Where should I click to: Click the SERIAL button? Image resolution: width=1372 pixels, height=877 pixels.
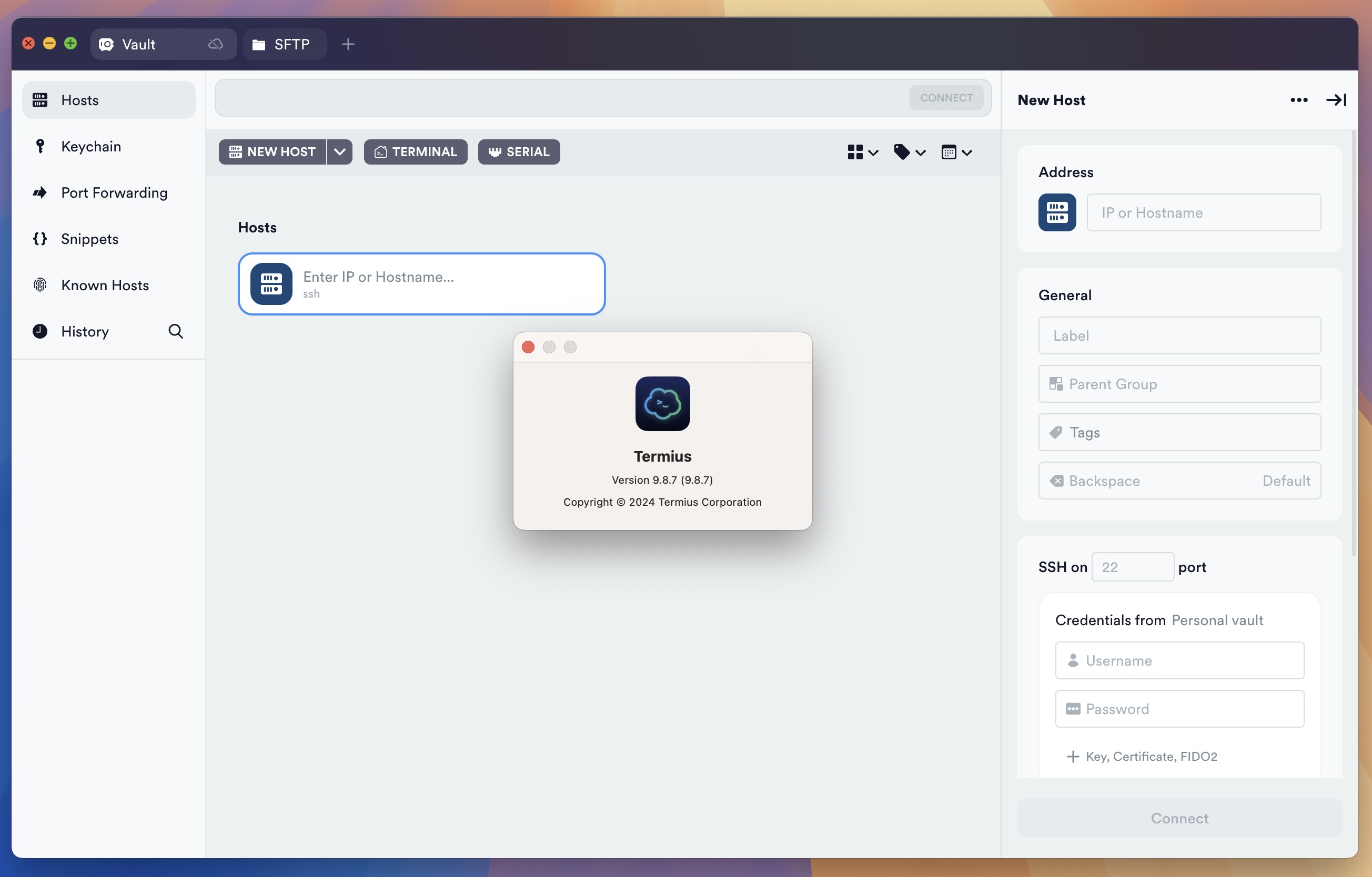pos(519,152)
